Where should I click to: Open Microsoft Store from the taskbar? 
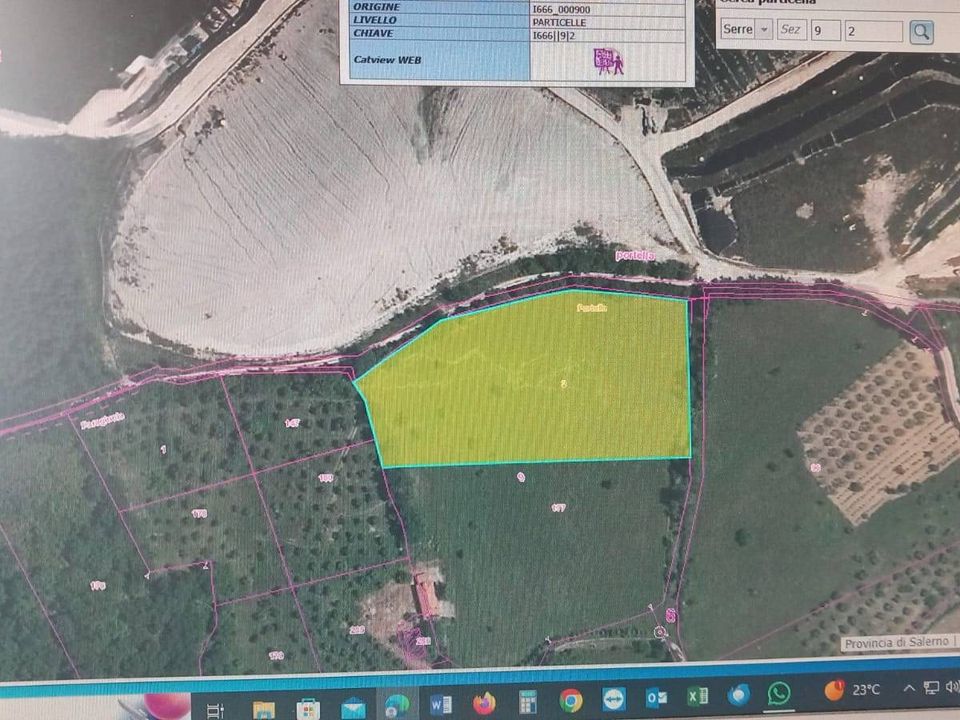pyautogui.click(x=307, y=709)
